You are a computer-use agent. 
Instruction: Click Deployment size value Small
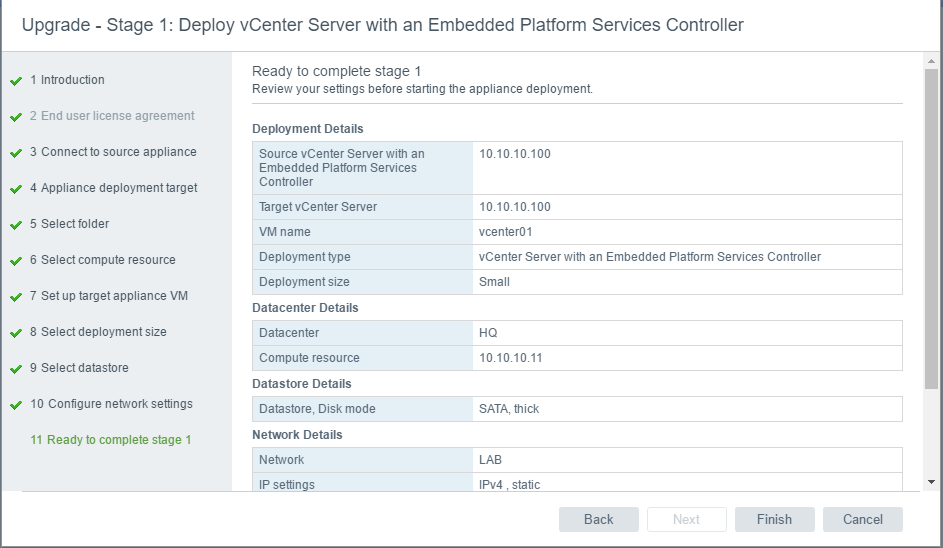point(494,282)
